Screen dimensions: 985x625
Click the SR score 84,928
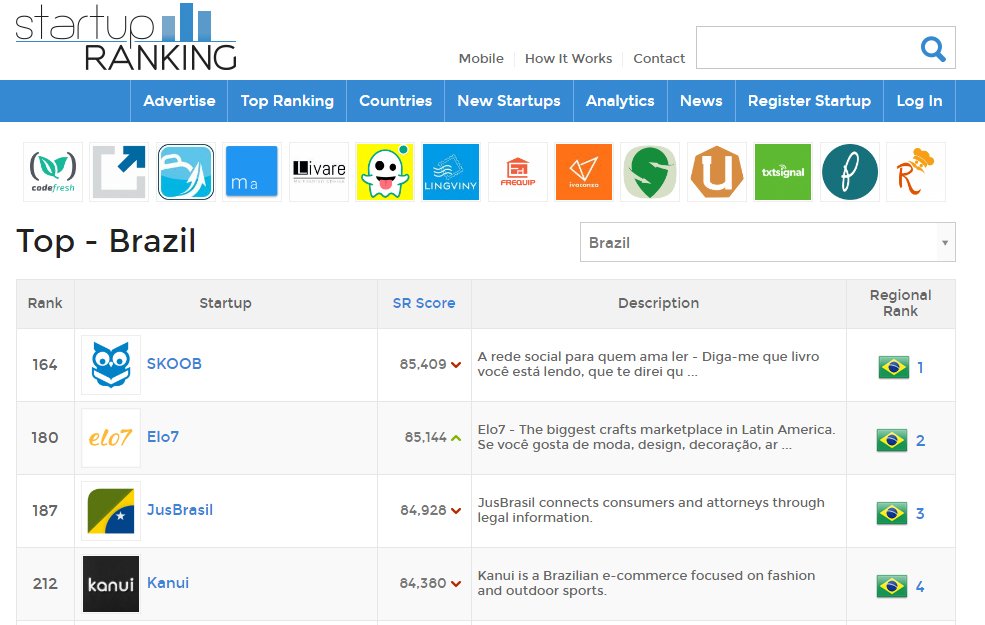point(423,510)
